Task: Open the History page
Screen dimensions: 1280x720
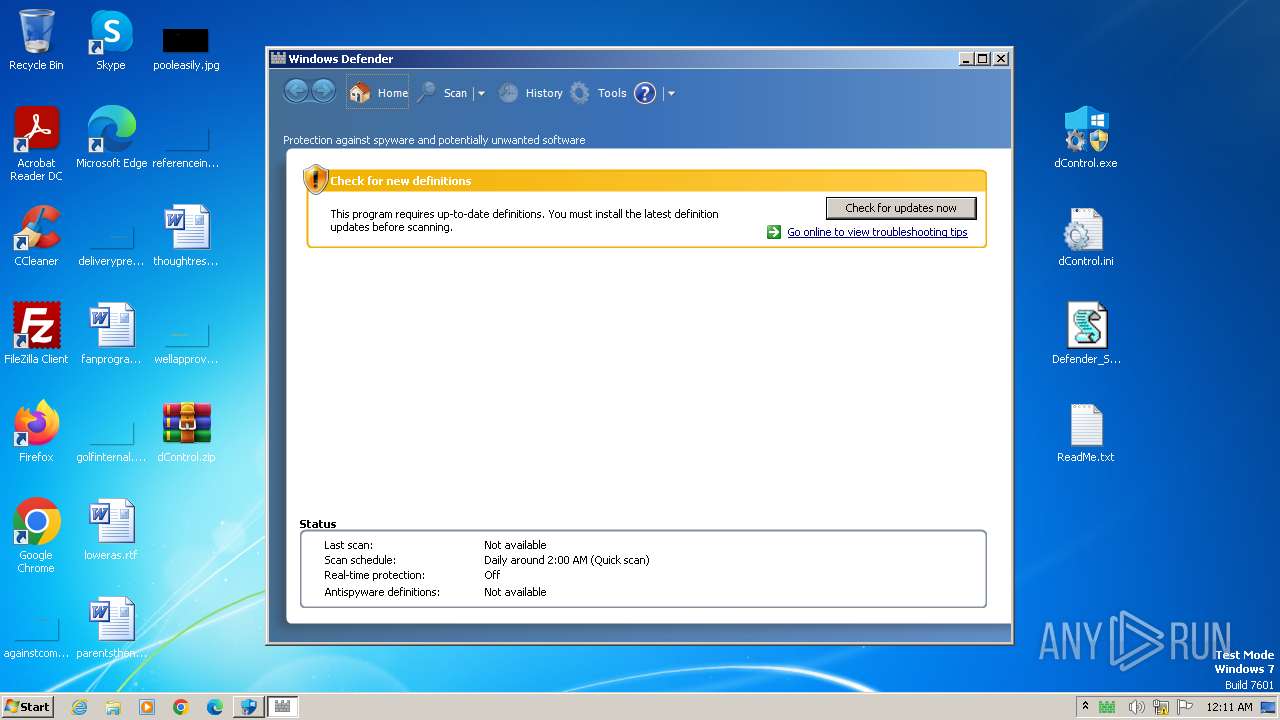Action: pos(531,93)
